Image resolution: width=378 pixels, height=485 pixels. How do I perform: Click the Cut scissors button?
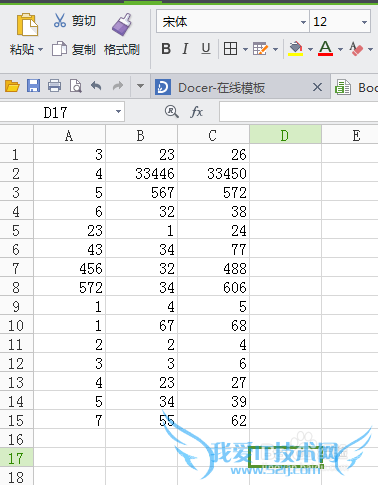74,21
